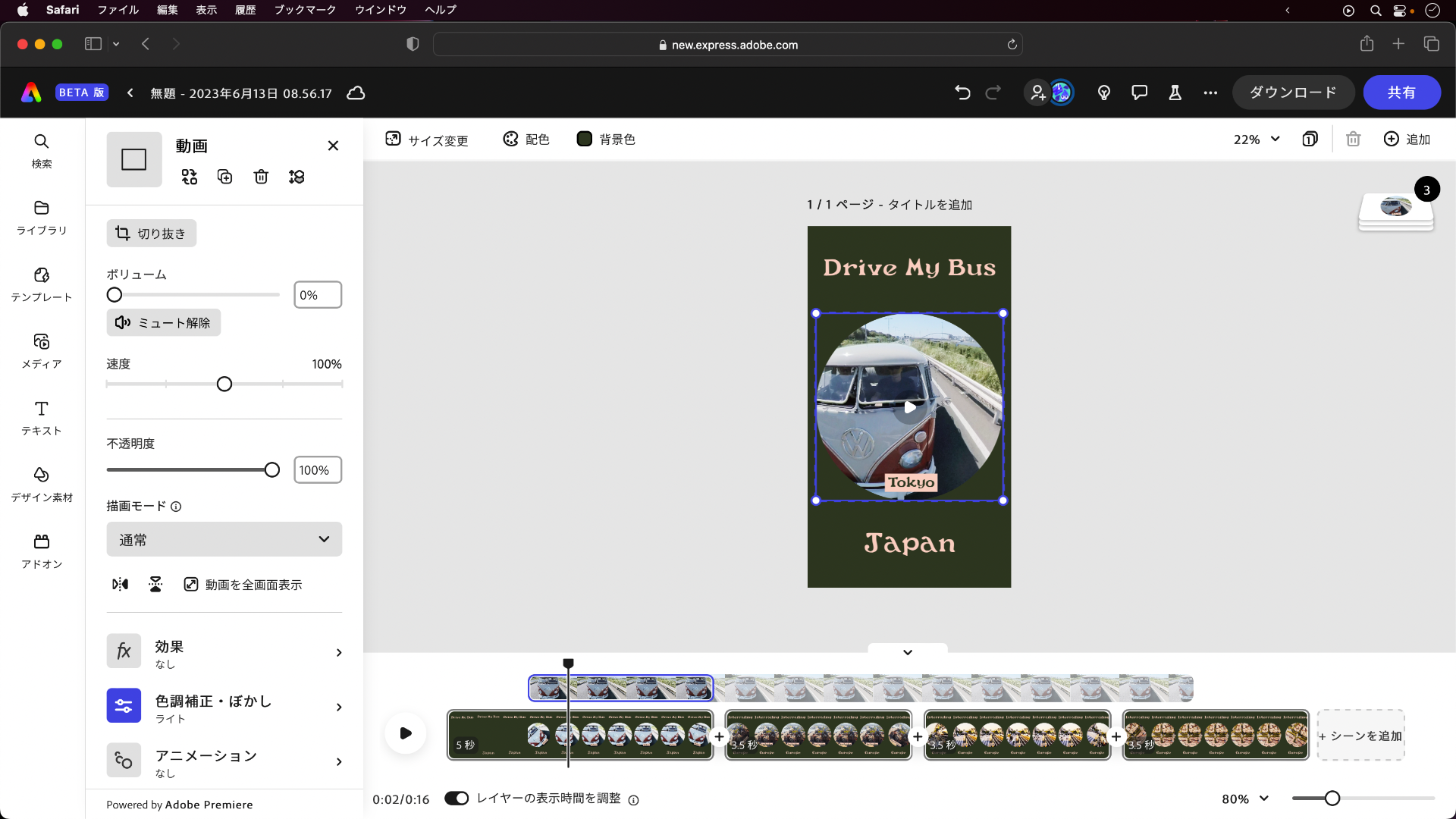Open the 描画モード dropdown showing 通常

tap(224, 539)
